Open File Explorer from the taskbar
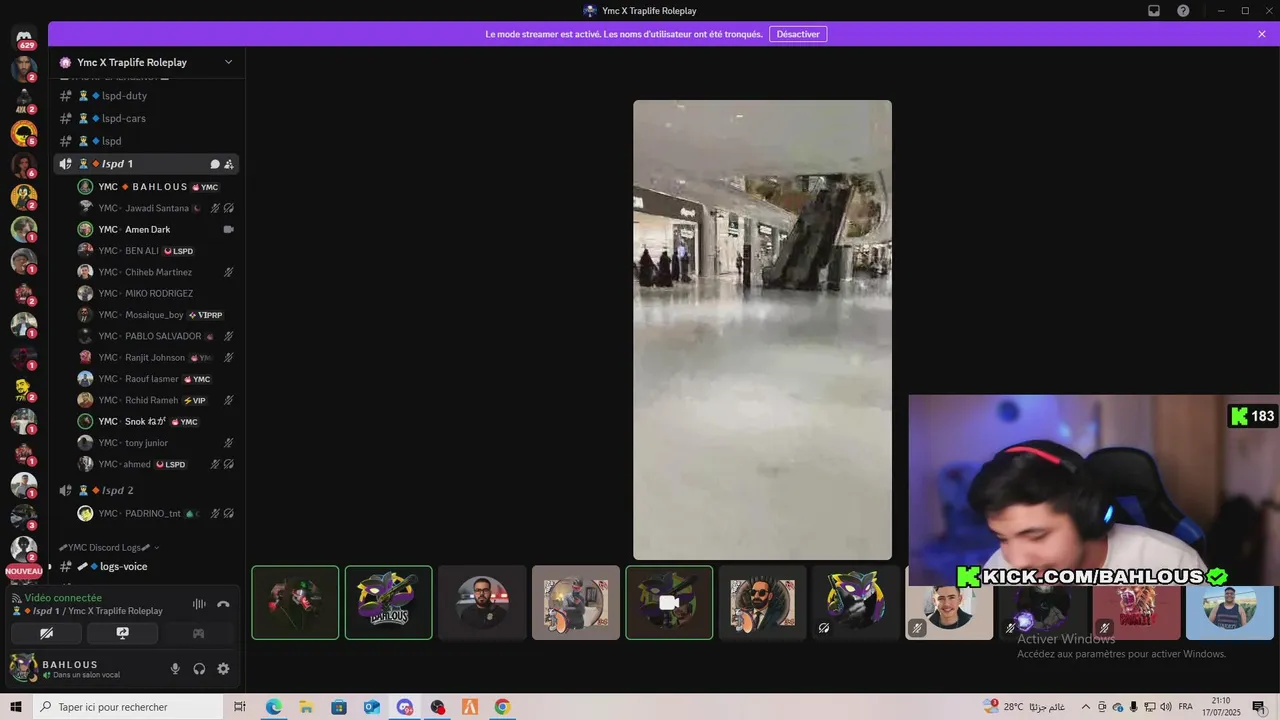 pos(306,707)
